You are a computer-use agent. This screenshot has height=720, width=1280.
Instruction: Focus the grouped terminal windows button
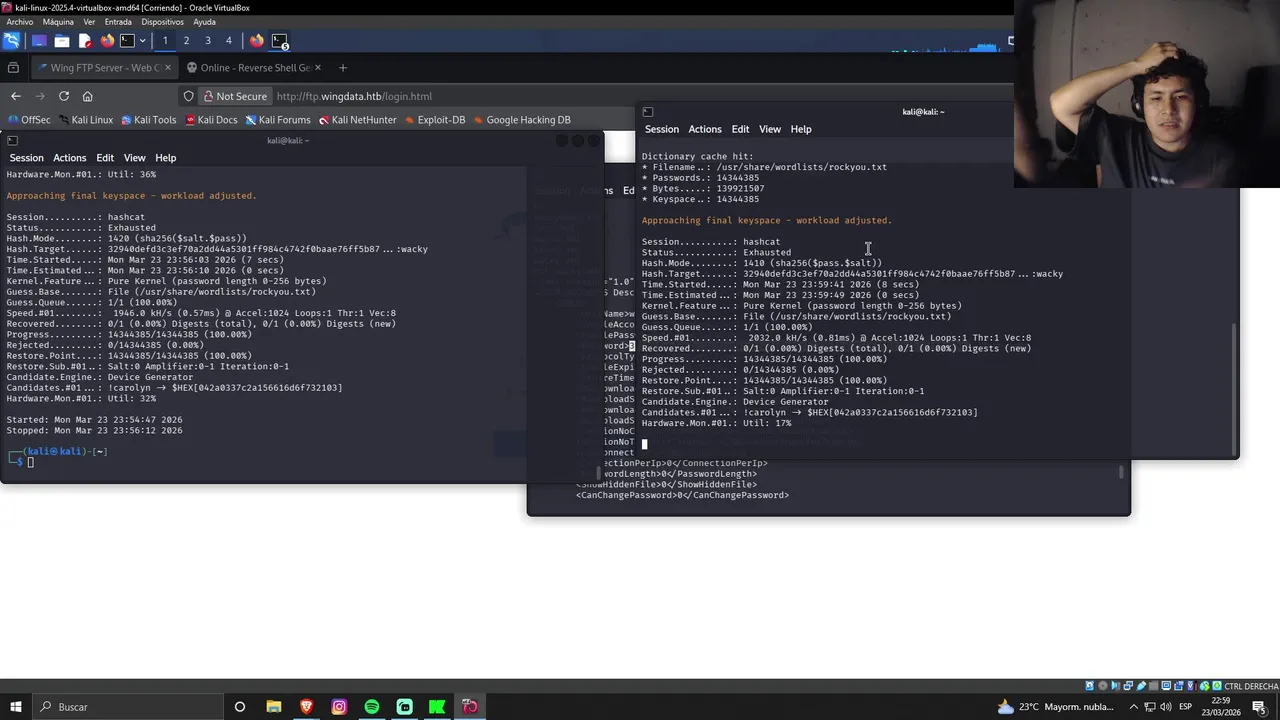click(x=280, y=41)
